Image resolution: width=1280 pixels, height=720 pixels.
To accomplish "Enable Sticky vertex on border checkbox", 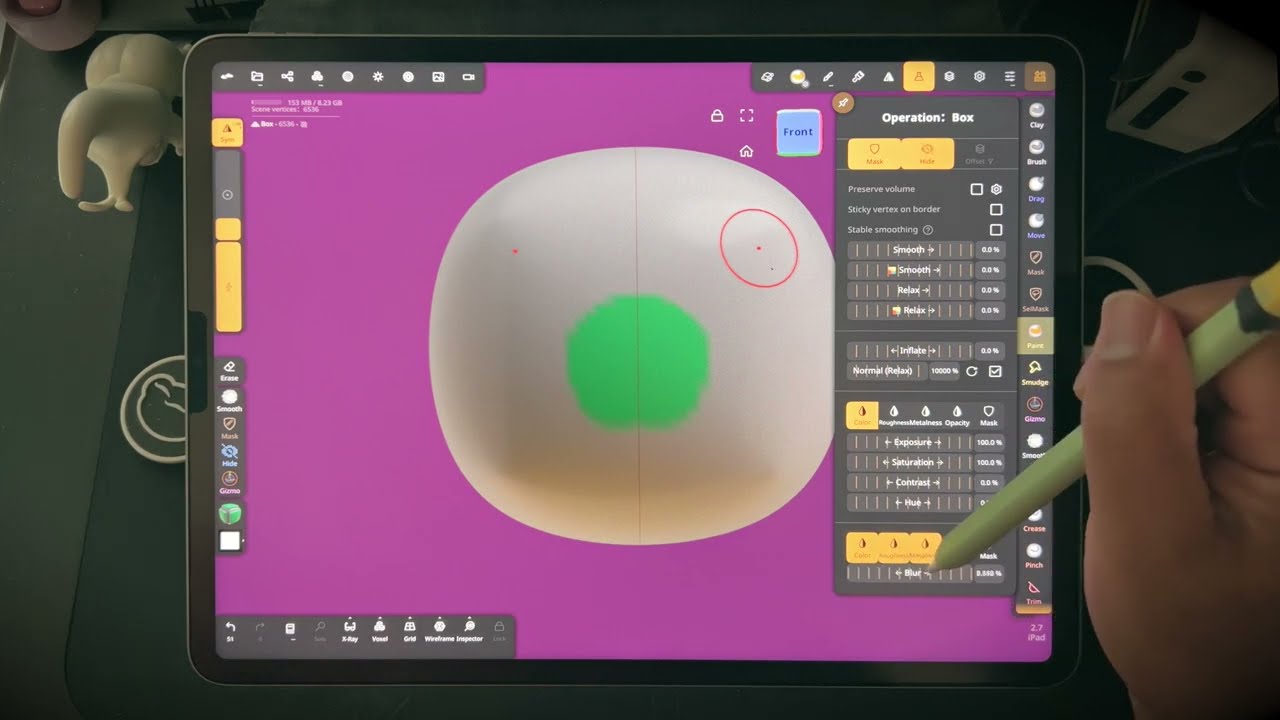I will tap(996, 209).
